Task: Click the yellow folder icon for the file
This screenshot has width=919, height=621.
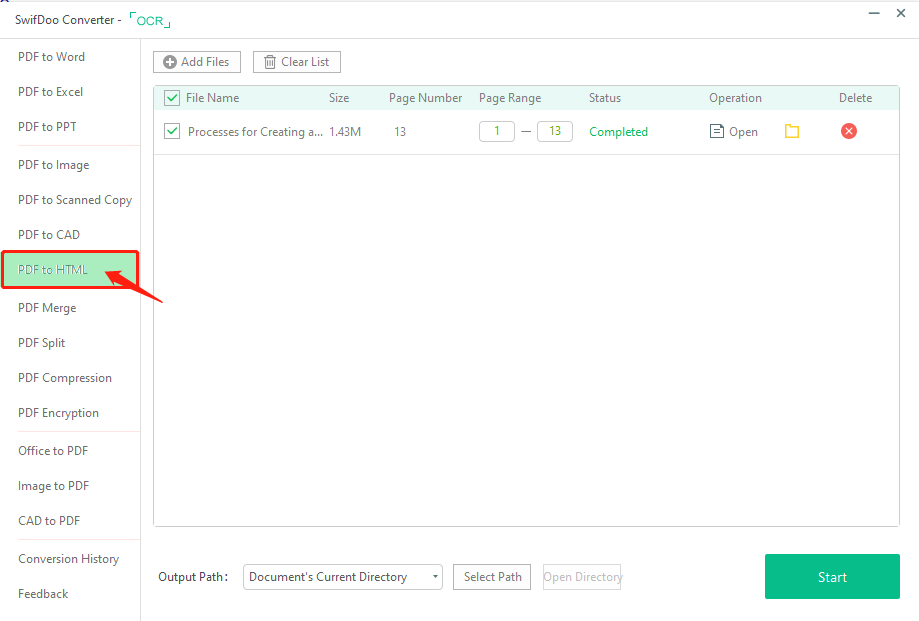Action: point(792,131)
